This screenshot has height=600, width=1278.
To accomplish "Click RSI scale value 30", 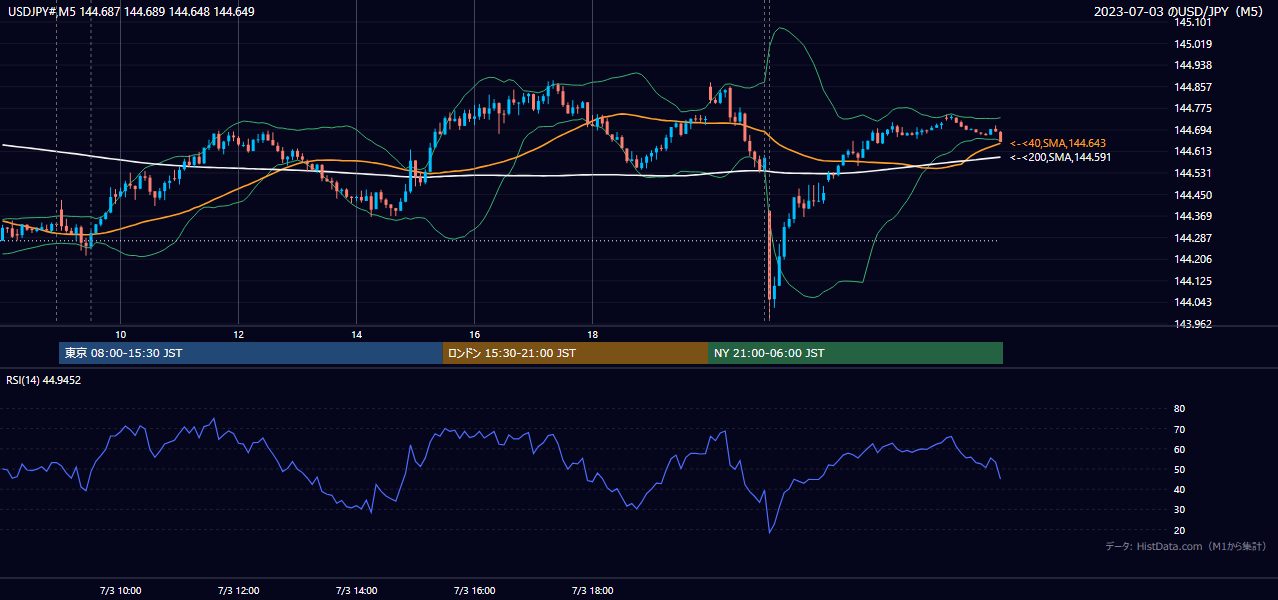I will click(1180, 510).
